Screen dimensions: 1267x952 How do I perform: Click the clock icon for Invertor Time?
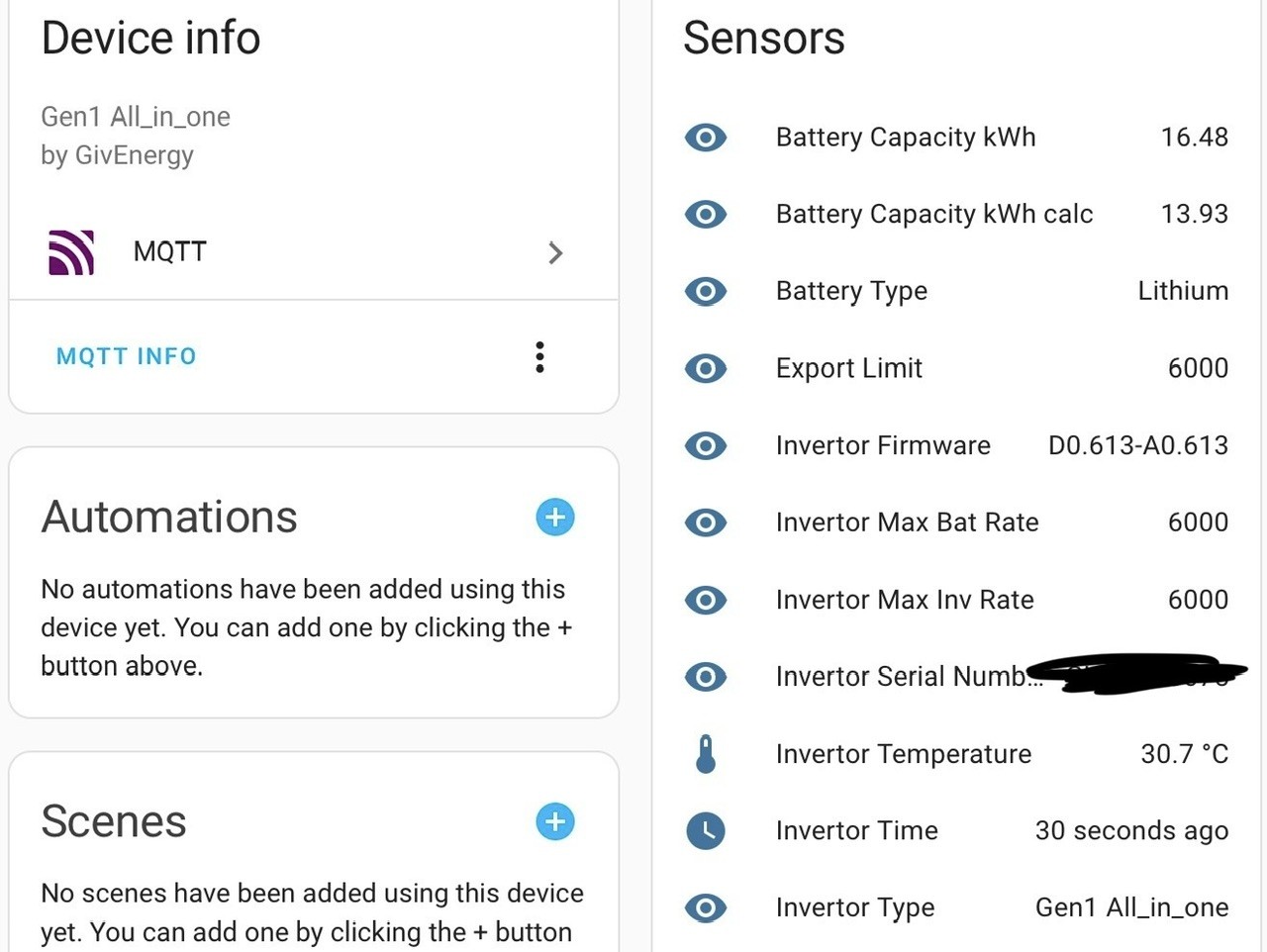click(x=706, y=831)
